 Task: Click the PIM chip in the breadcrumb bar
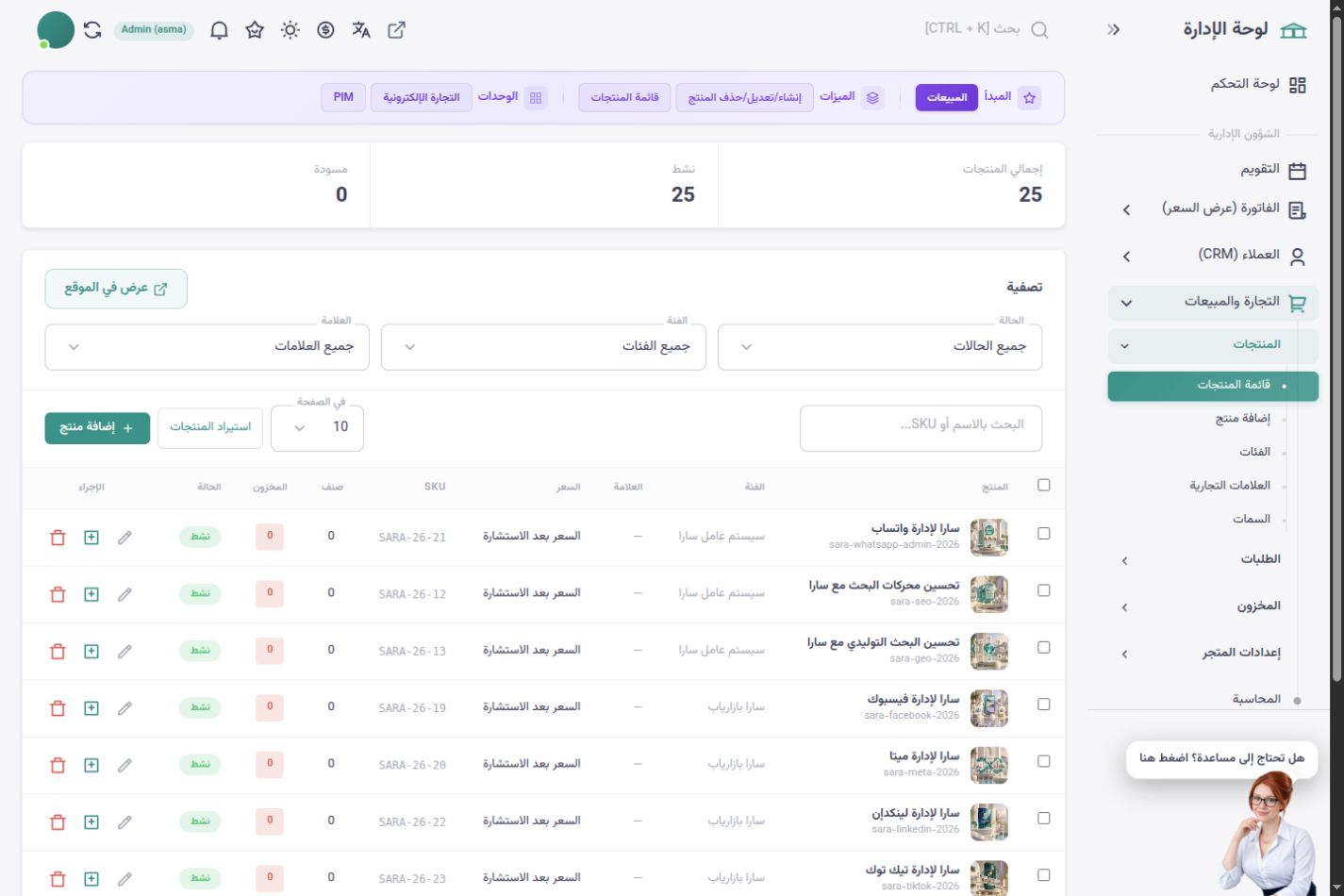(343, 97)
